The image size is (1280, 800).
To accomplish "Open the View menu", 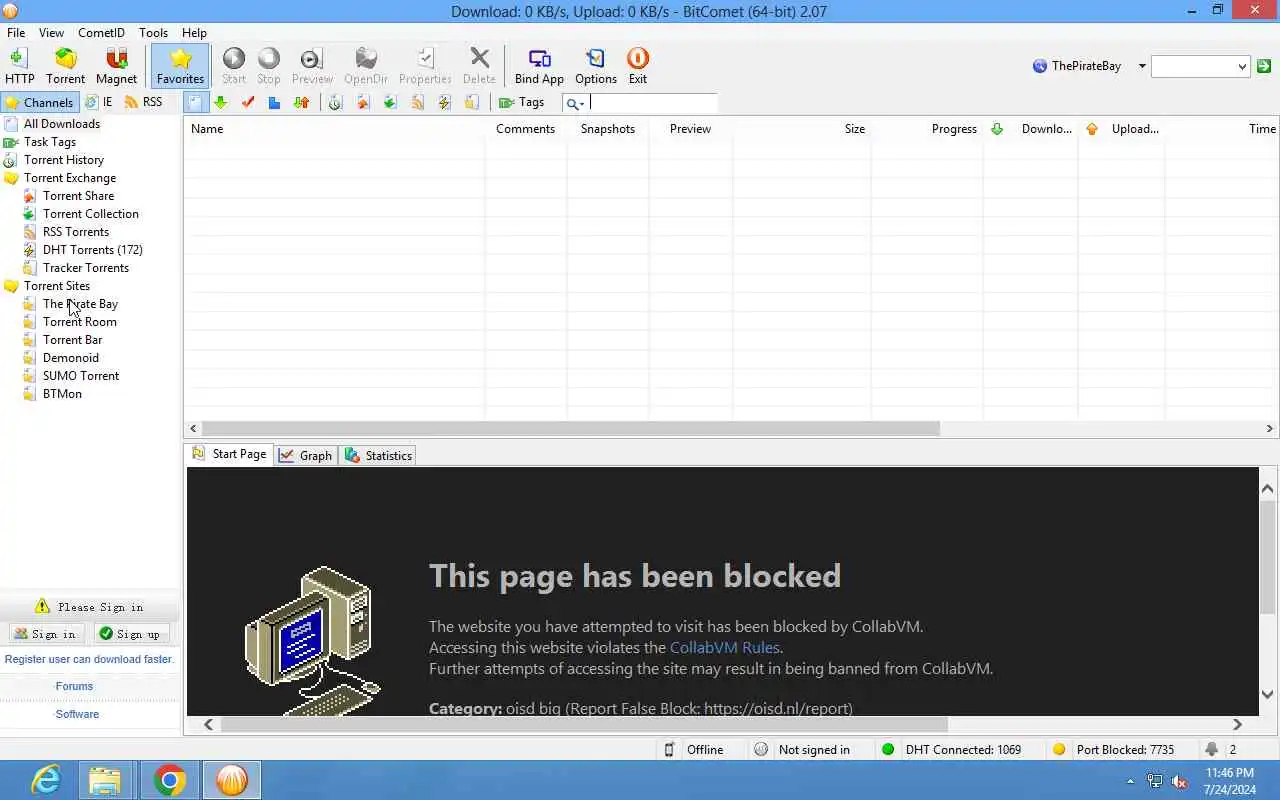I will [x=51, y=33].
